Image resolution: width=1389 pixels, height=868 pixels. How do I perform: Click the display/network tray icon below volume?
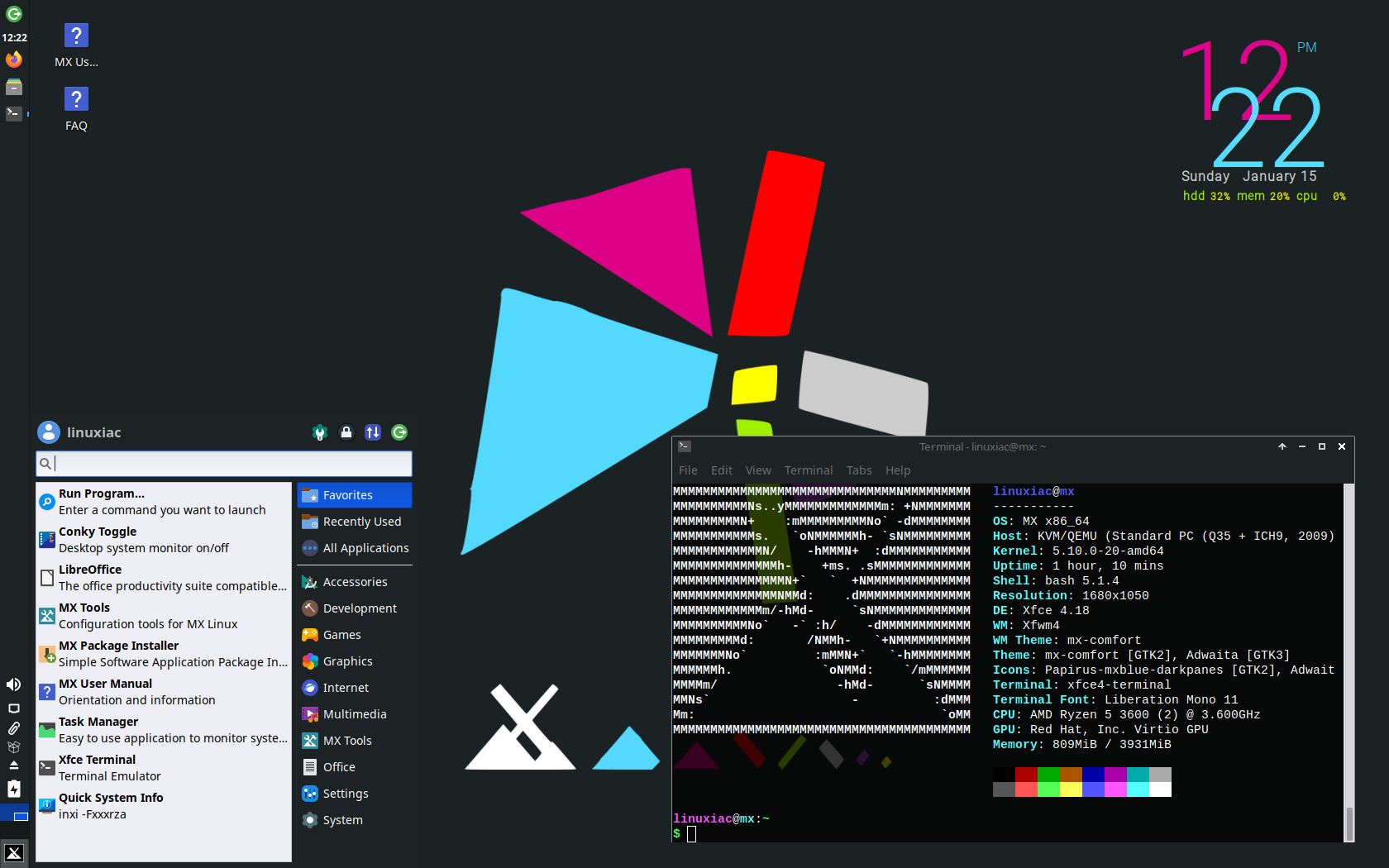click(14, 708)
